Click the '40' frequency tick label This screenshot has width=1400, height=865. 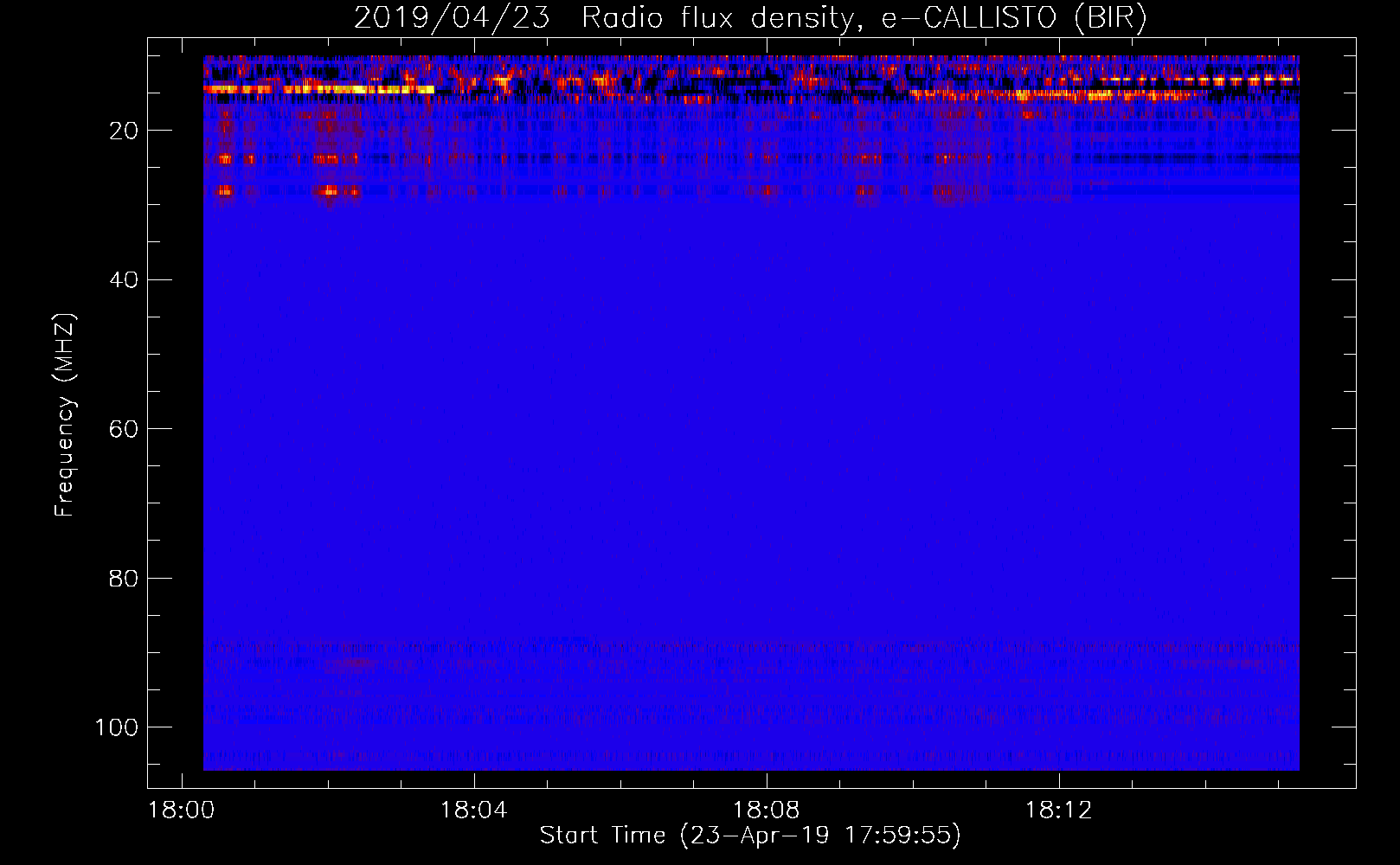[124, 280]
